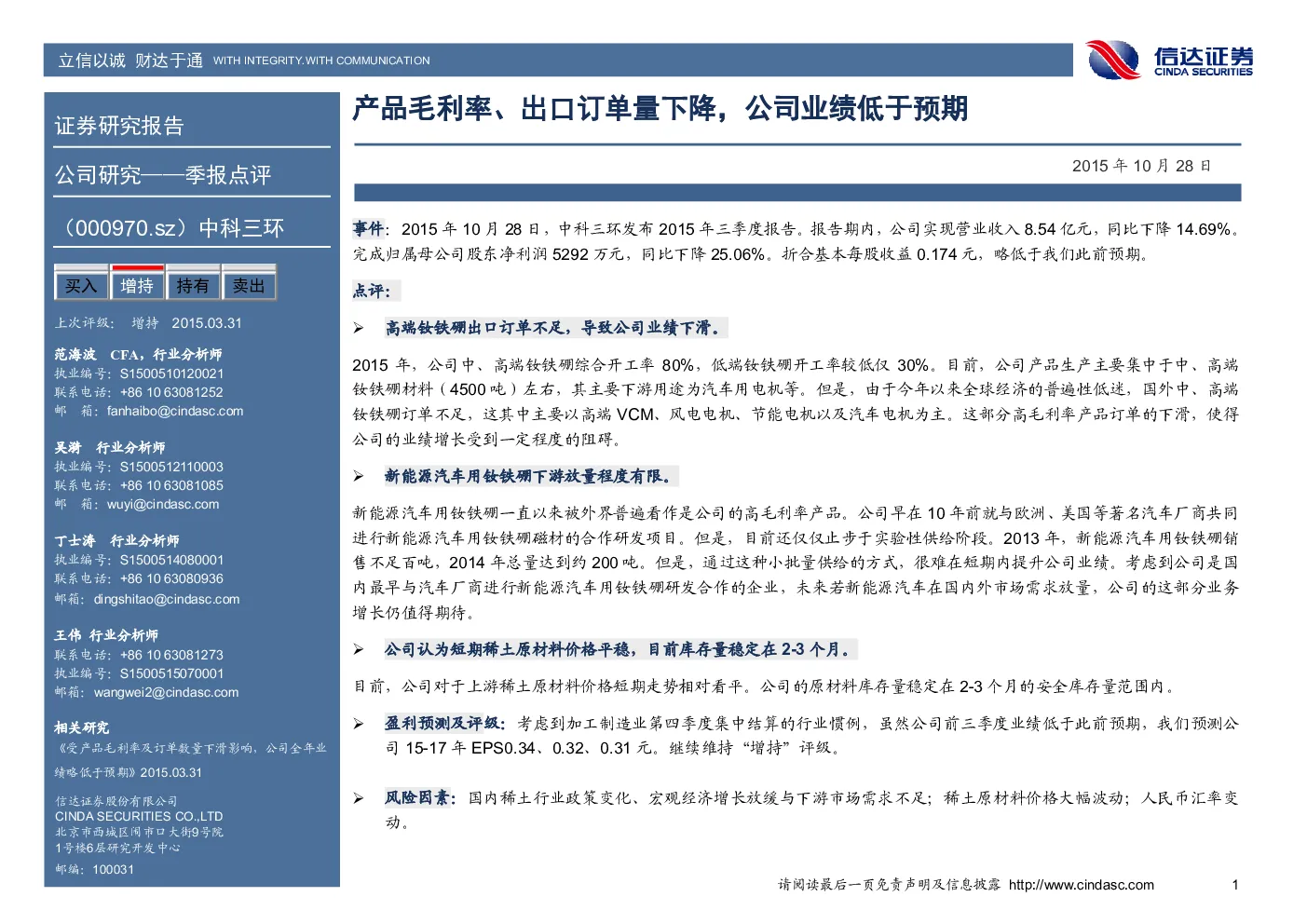Click license number S1500510120021

(171, 374)
